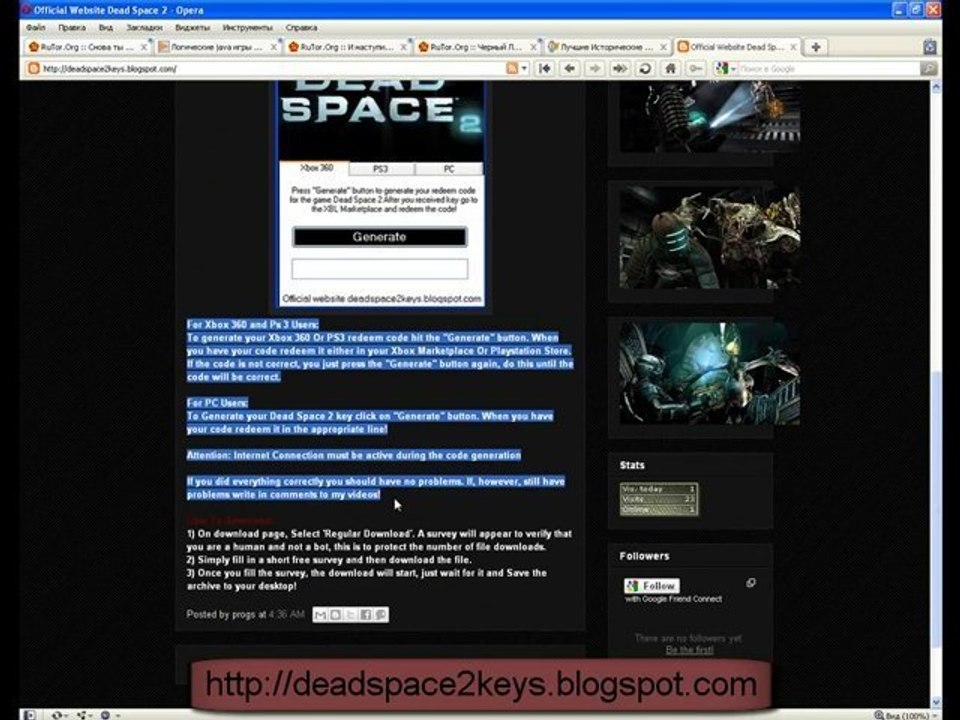Switch to the 'Логические java игры' tab
Viewport: 960px width, 720px height.
coord(217,47)
